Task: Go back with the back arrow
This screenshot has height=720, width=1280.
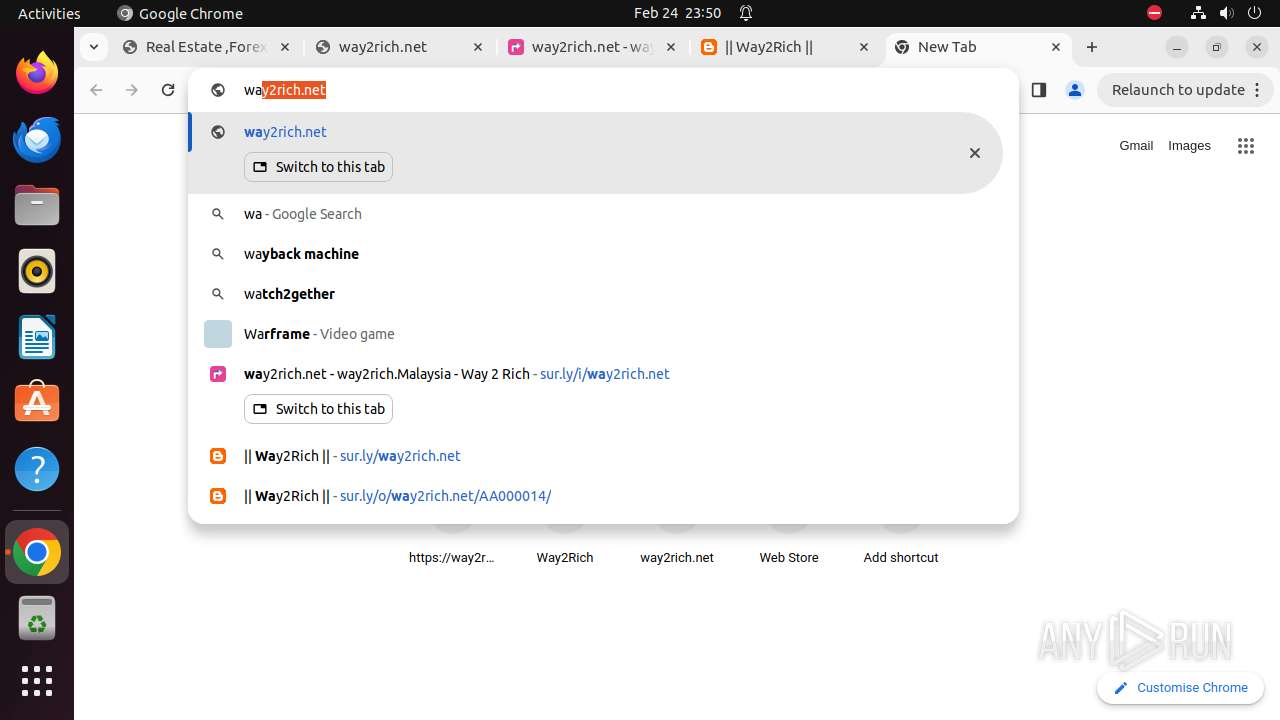Action: [96, 90]
